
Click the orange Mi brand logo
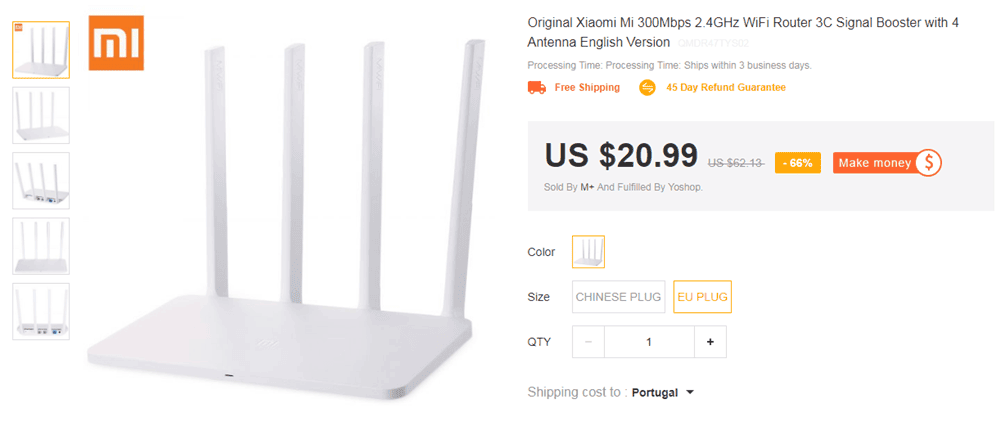pyautogui.click(x=117, y=42)
